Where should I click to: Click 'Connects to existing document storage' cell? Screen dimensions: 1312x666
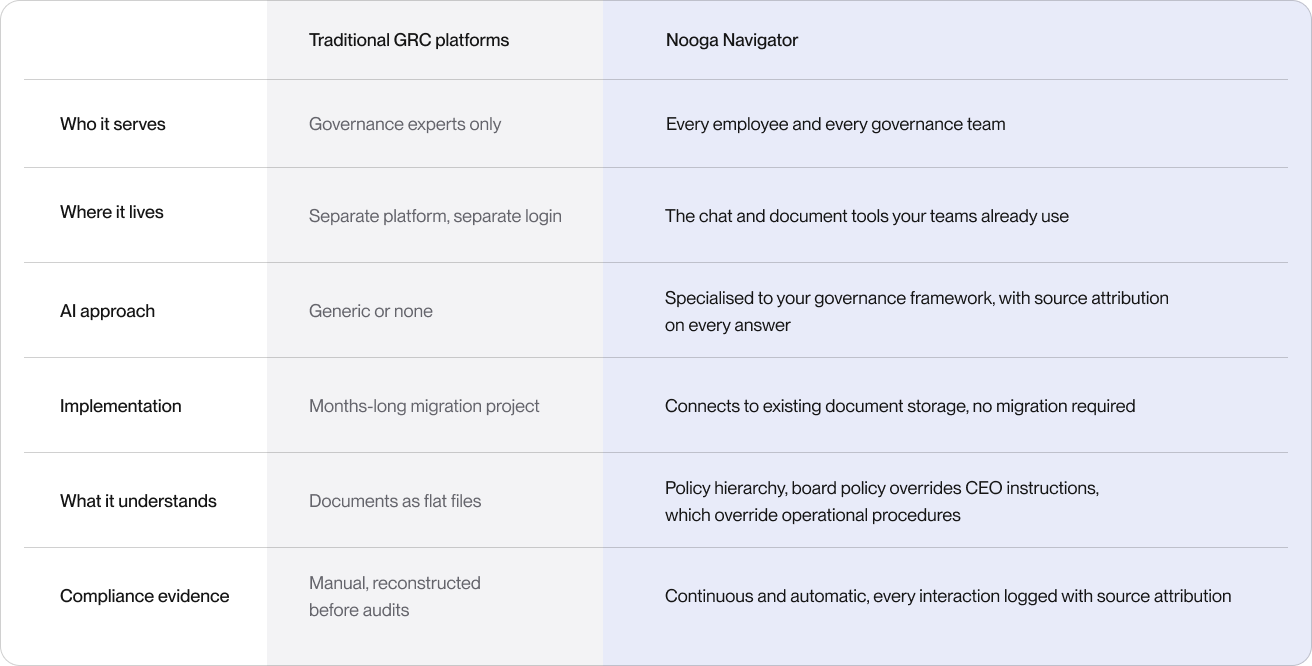[900, 406]
